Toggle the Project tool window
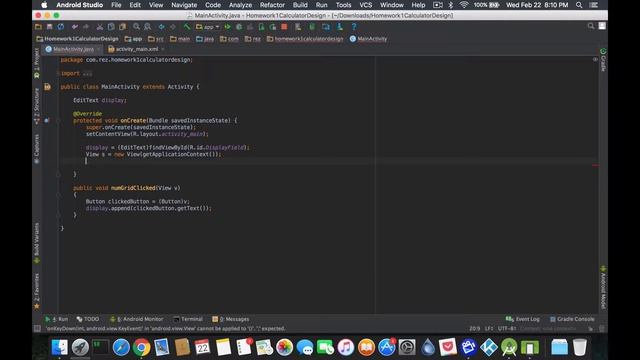640x360 pixels. click(x=37, y=63)
